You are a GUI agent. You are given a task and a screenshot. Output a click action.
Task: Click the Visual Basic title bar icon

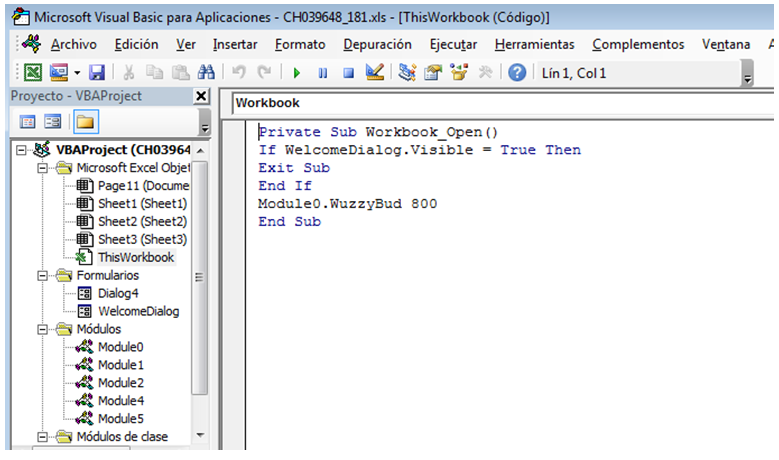[x=21, y=17]
